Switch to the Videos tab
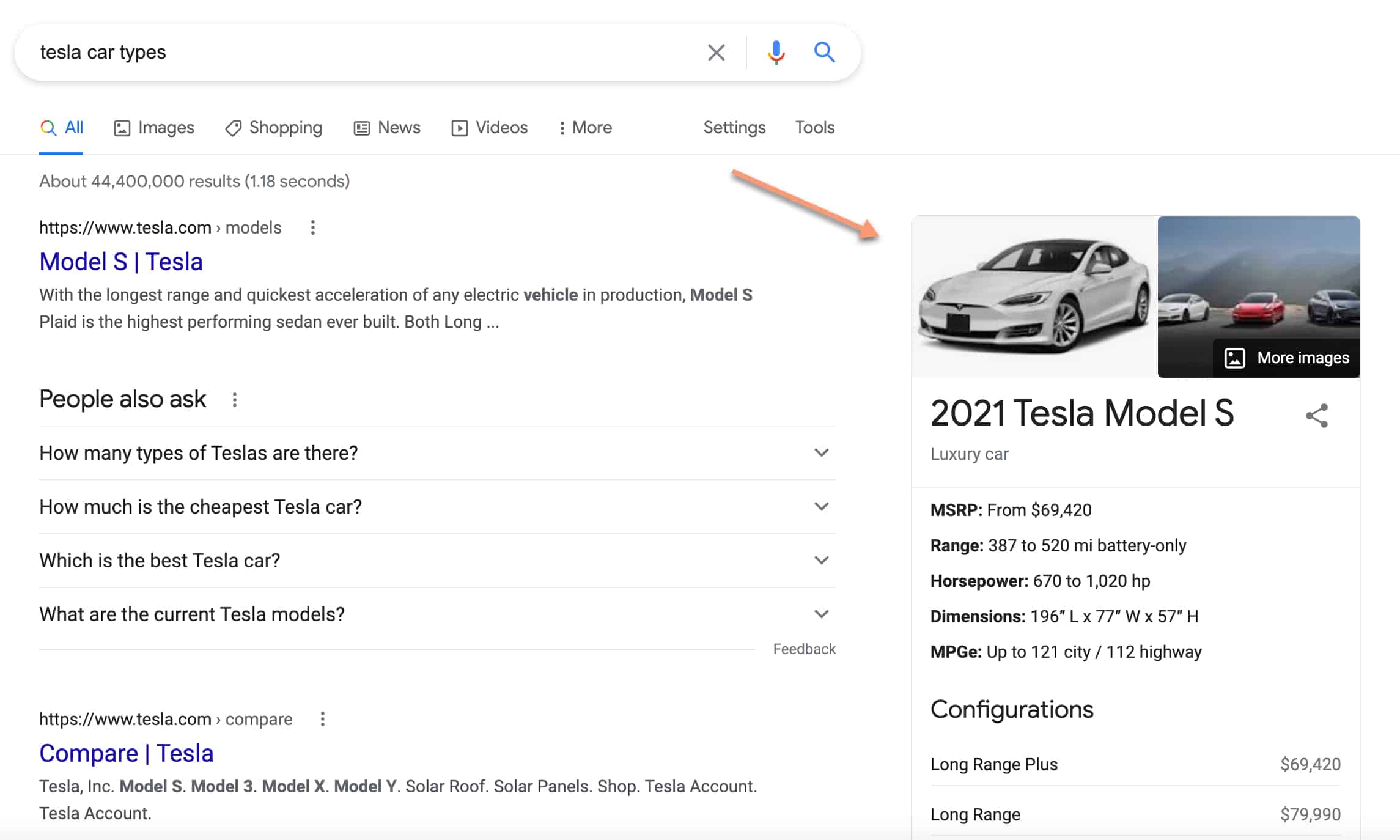The height and width of the screenshot is (840, 1400). pyautogui.click(x=490, y=128)
